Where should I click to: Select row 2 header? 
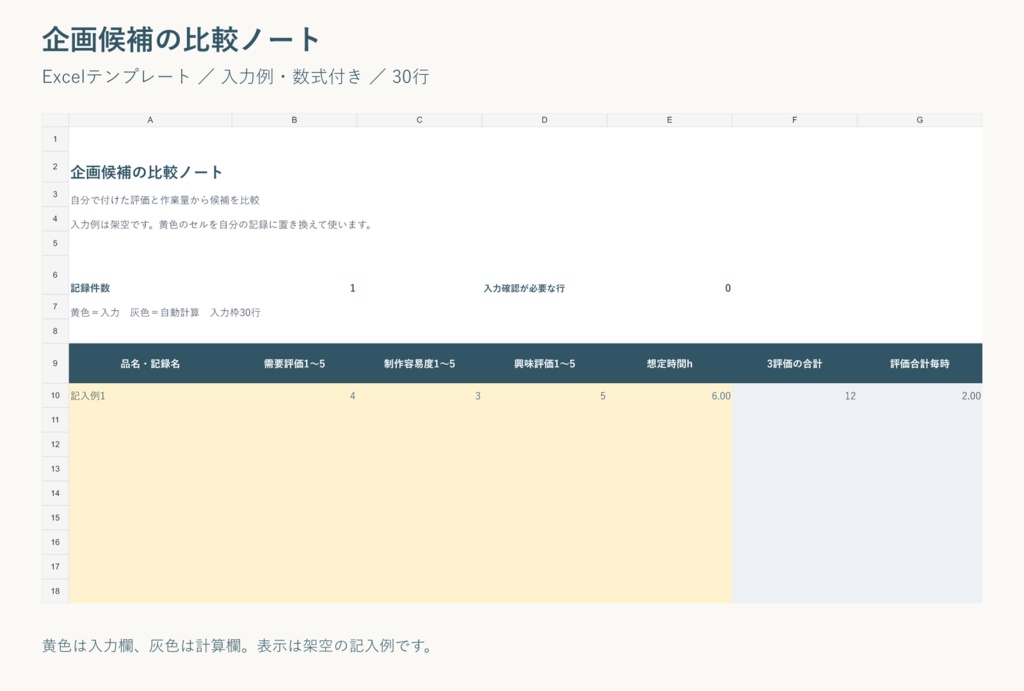pos(55,167)
